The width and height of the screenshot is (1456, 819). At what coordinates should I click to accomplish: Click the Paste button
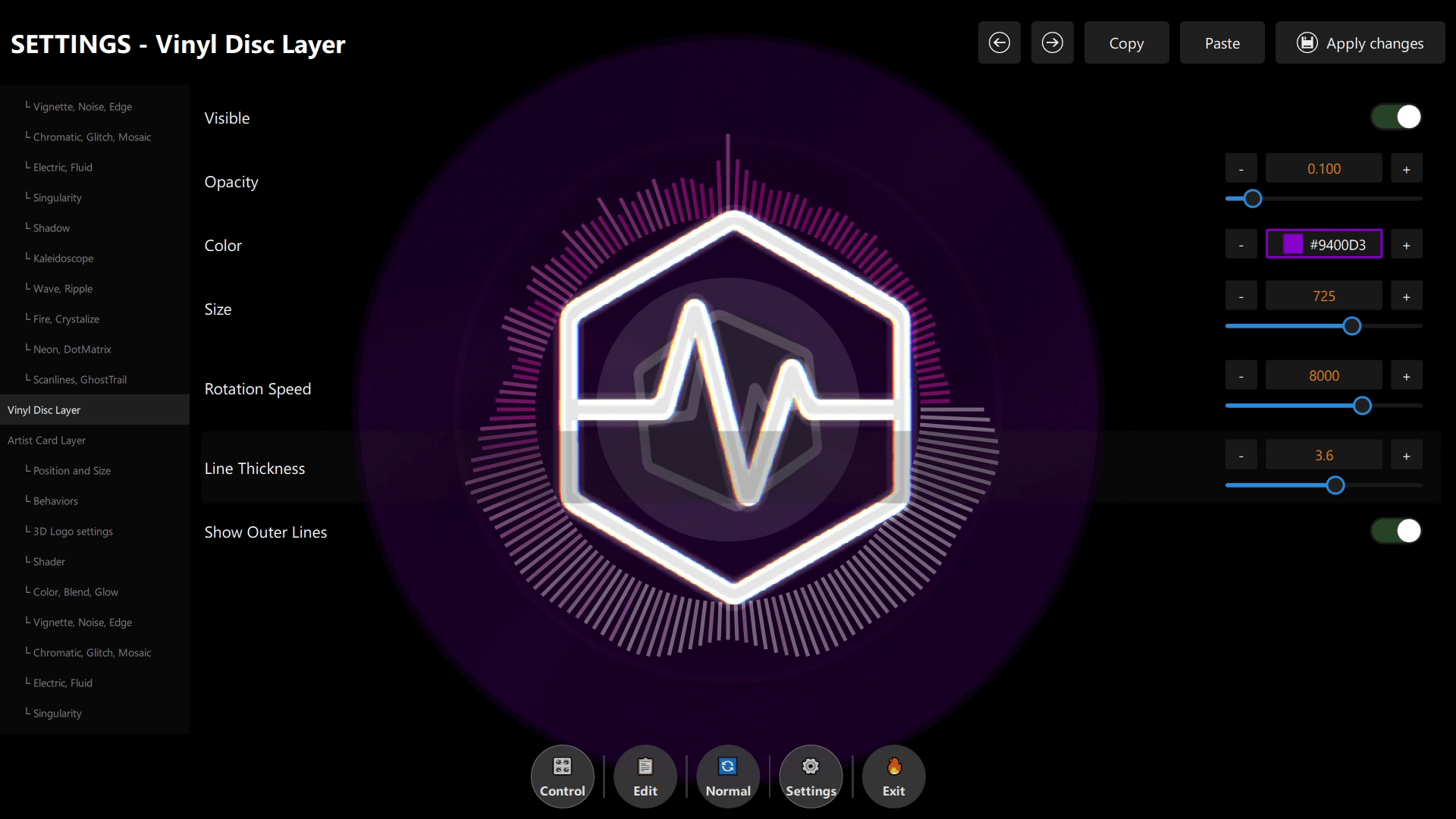pyautogui.click(x=1222, y=42)
